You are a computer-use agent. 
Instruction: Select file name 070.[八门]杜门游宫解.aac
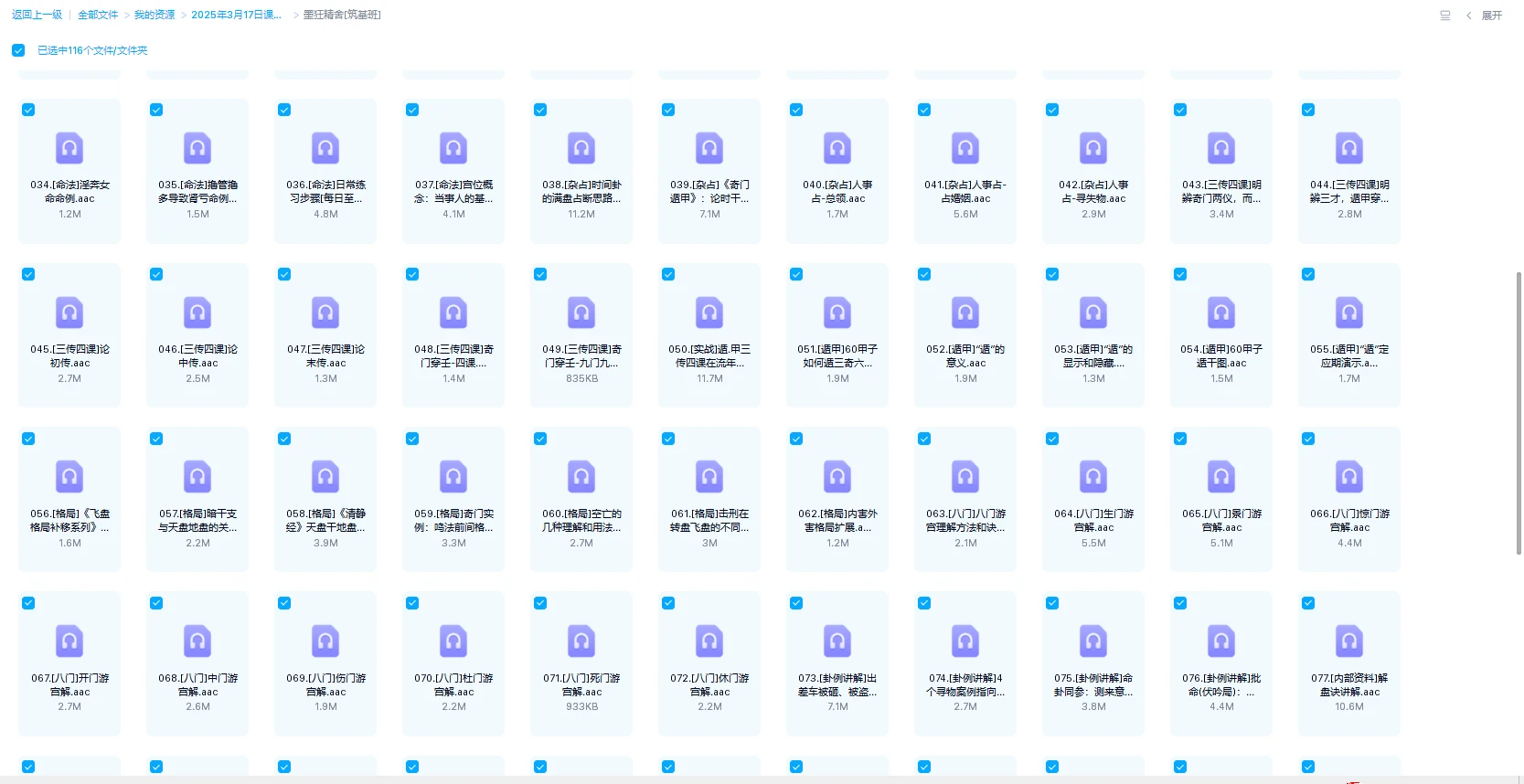(x=453, y=684)
